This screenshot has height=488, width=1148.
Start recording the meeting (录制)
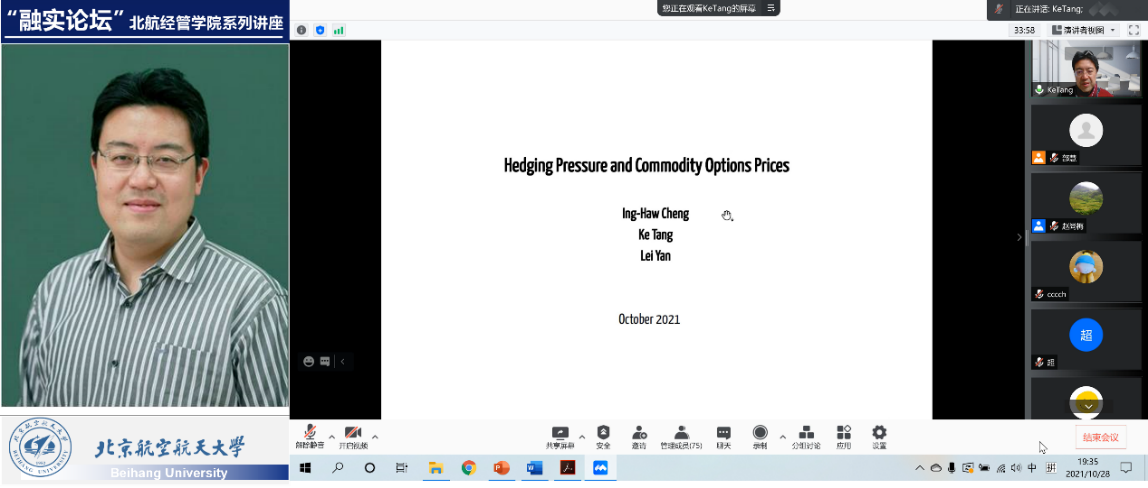pyautogui.click(x=760, y=435)
